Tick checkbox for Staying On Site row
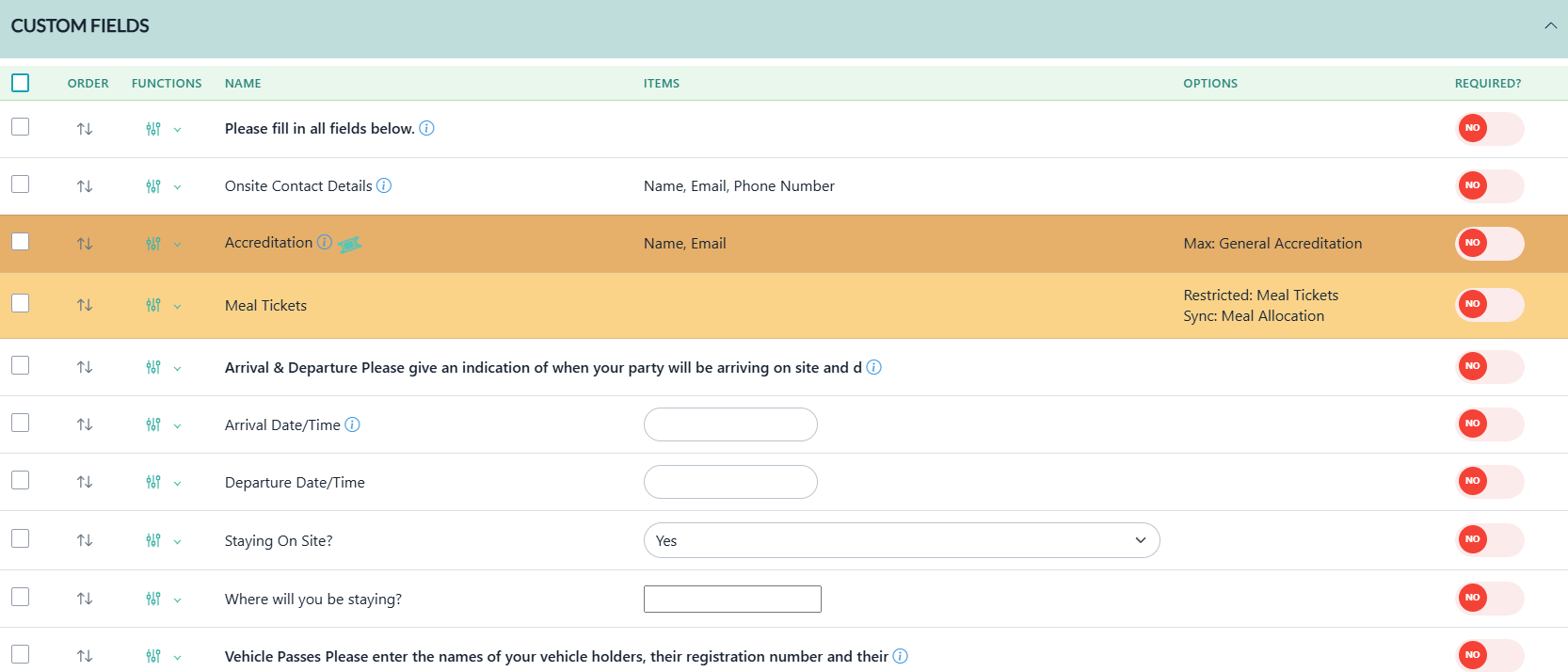Viewport: 1568px width, 672px height. pos(21,538)
